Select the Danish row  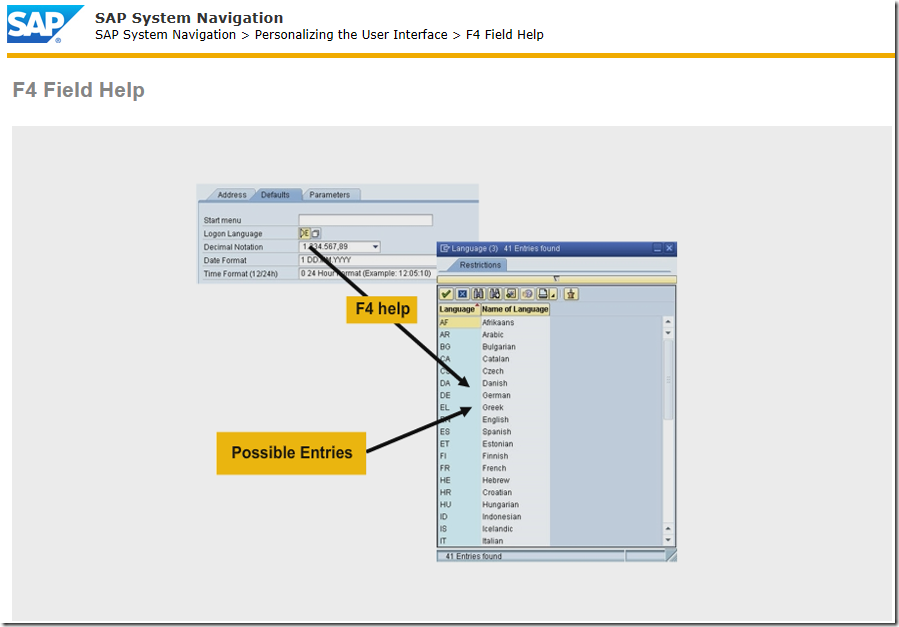pos(494,383)
